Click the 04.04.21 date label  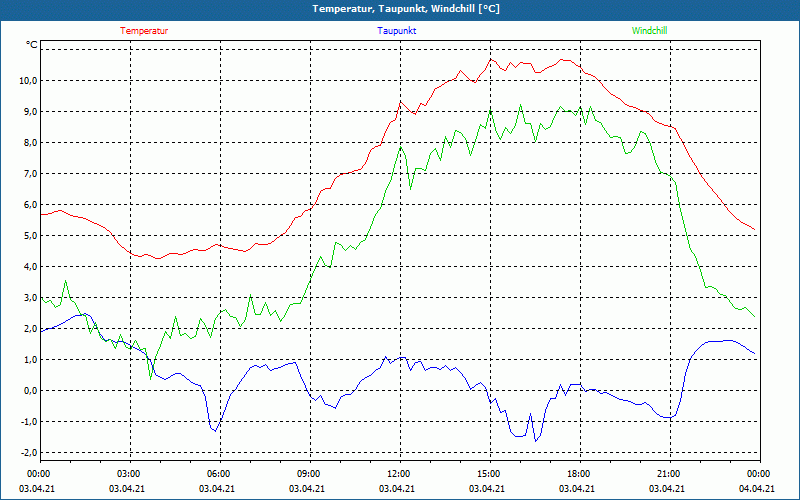click(757, 489)
